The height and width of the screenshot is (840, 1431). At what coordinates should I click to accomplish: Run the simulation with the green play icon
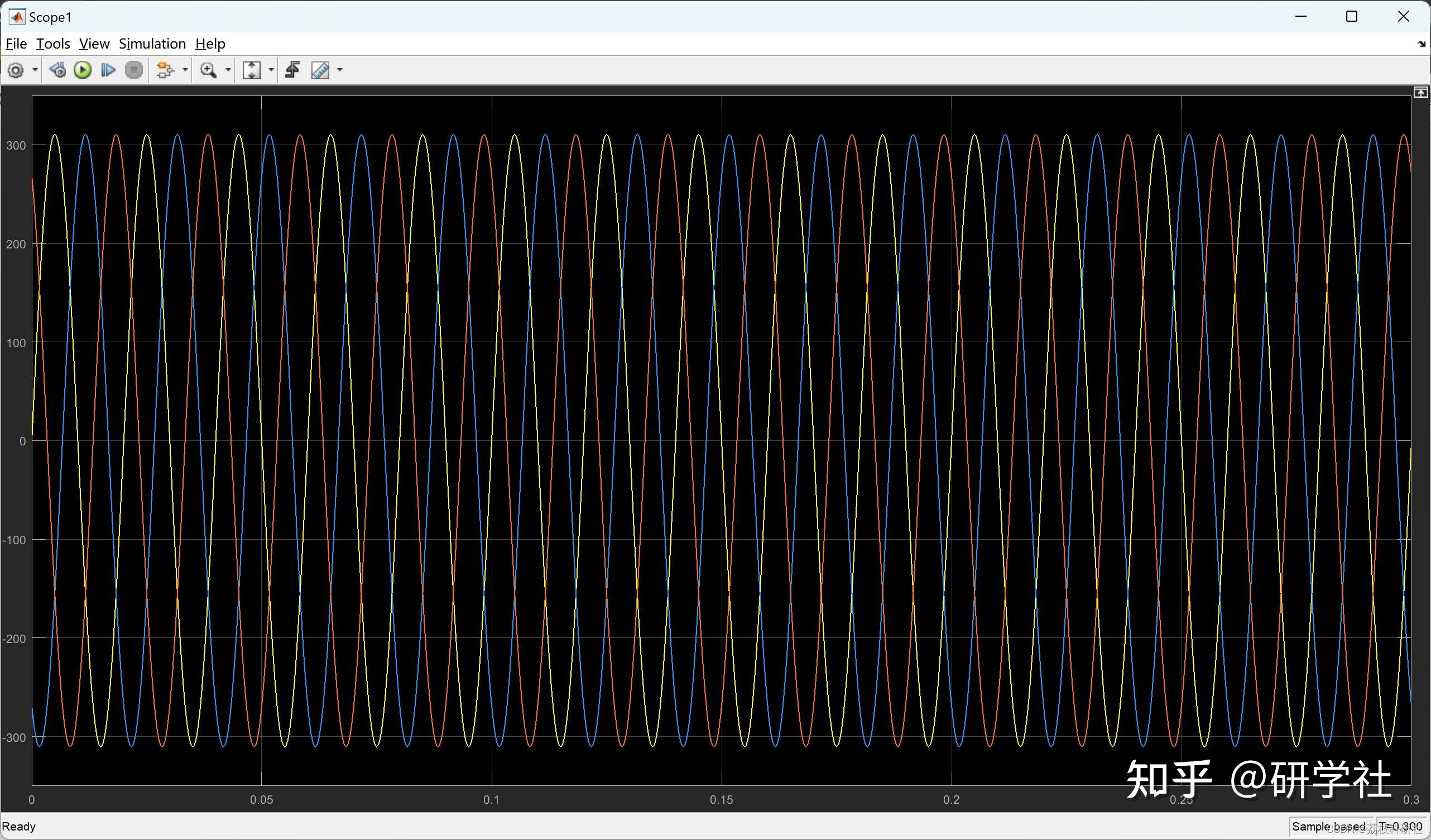pyautogui.click(x=83, y=70)
